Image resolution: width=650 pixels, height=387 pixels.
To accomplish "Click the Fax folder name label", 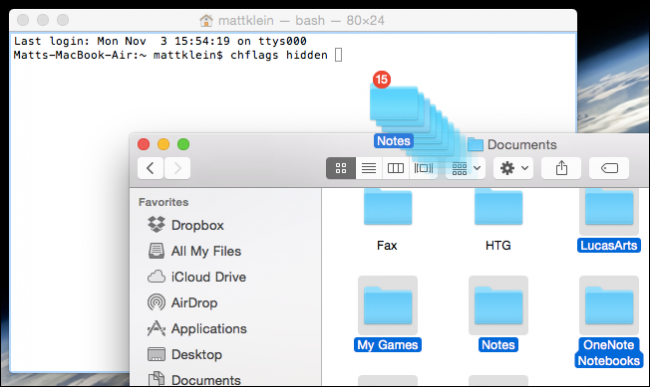I will (387, 246).
